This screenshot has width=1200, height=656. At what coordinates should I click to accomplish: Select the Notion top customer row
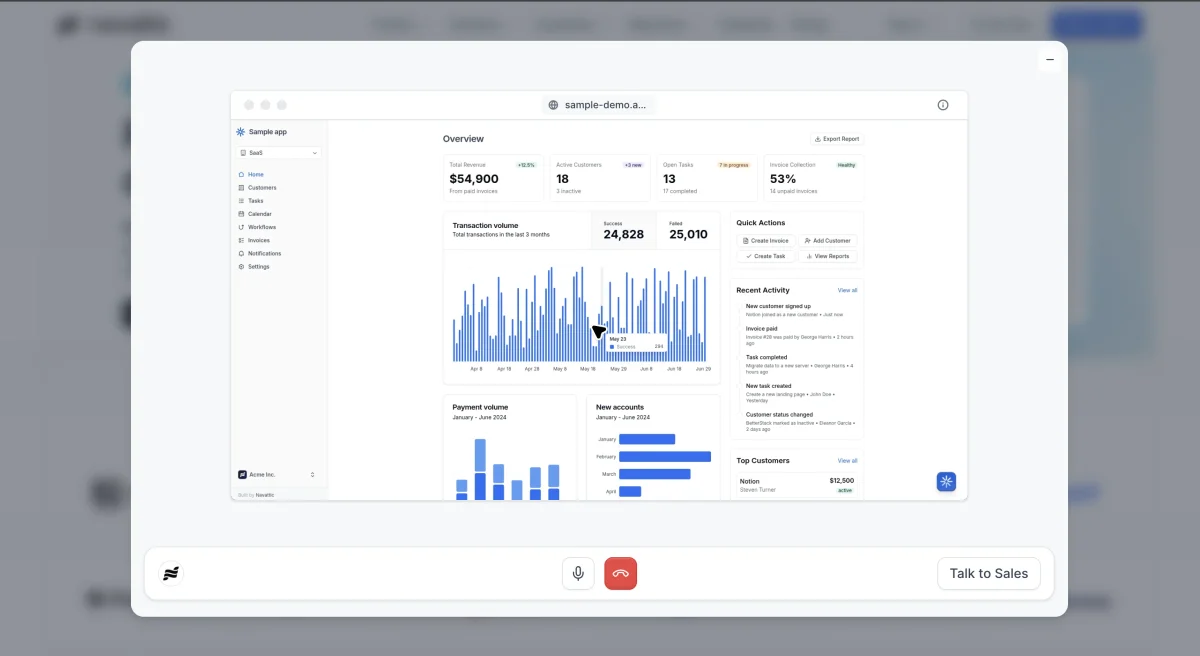point(797,485)
